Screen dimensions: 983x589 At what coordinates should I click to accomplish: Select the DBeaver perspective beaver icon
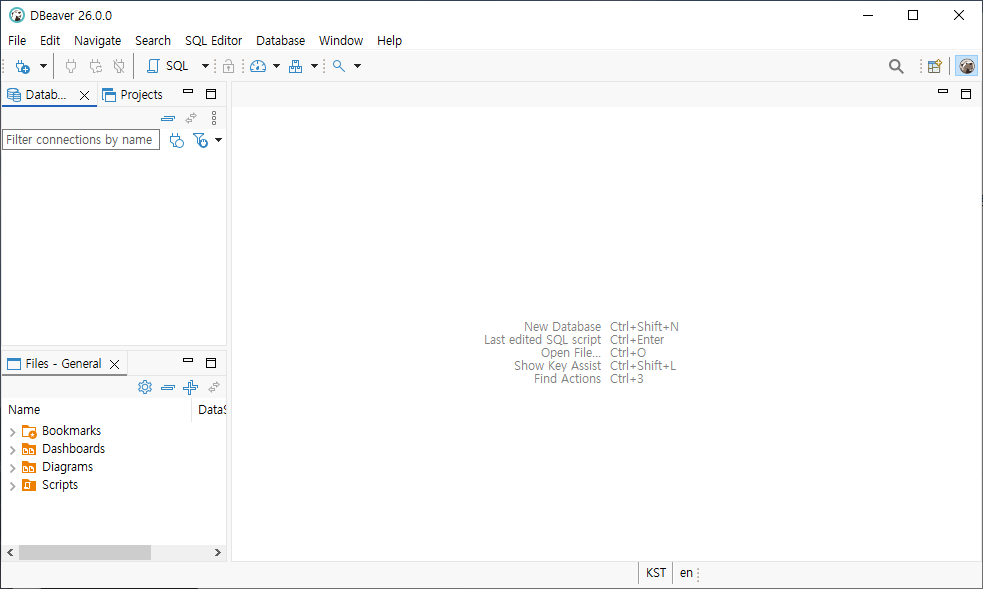tap(967, 66)
